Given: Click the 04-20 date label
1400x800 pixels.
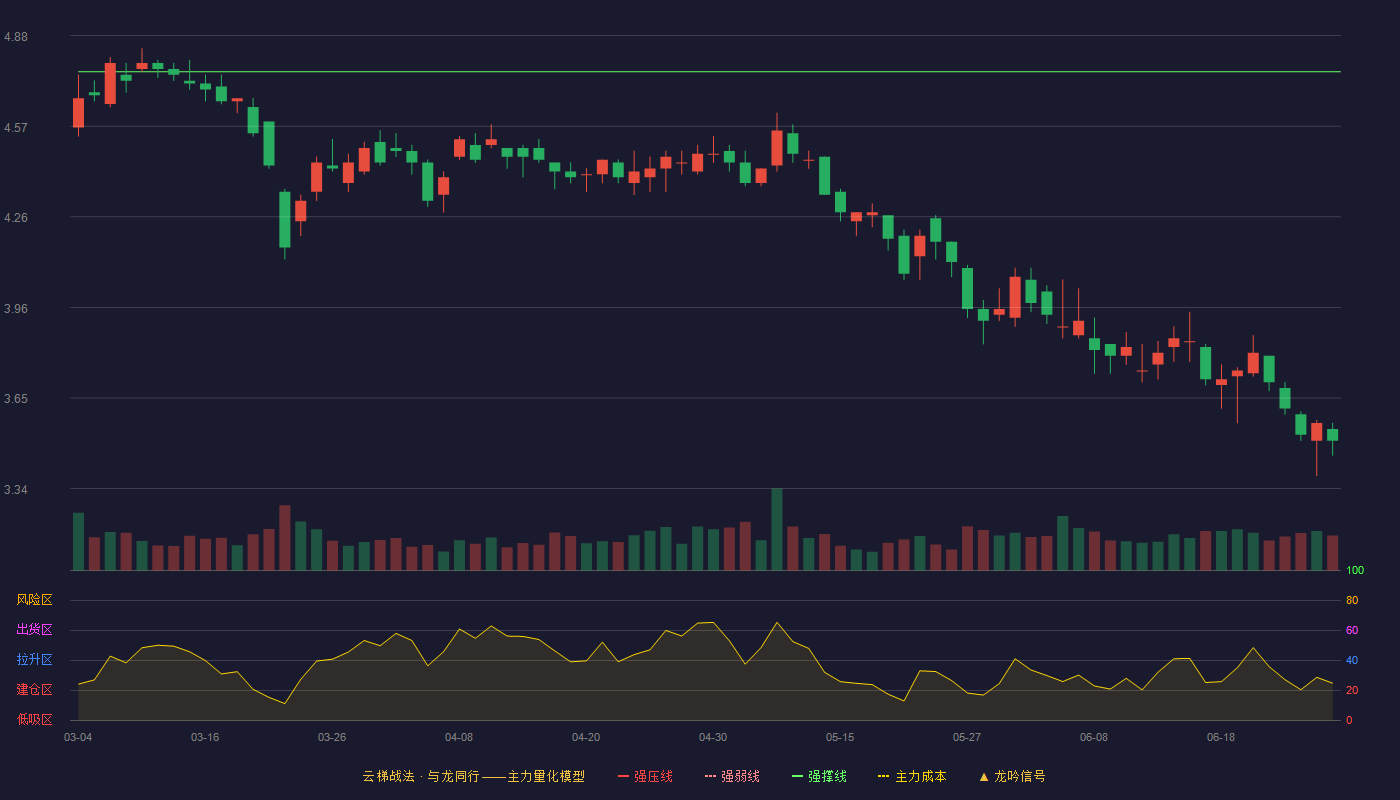Looking at the screenshot, I should [x=586, y=737].
